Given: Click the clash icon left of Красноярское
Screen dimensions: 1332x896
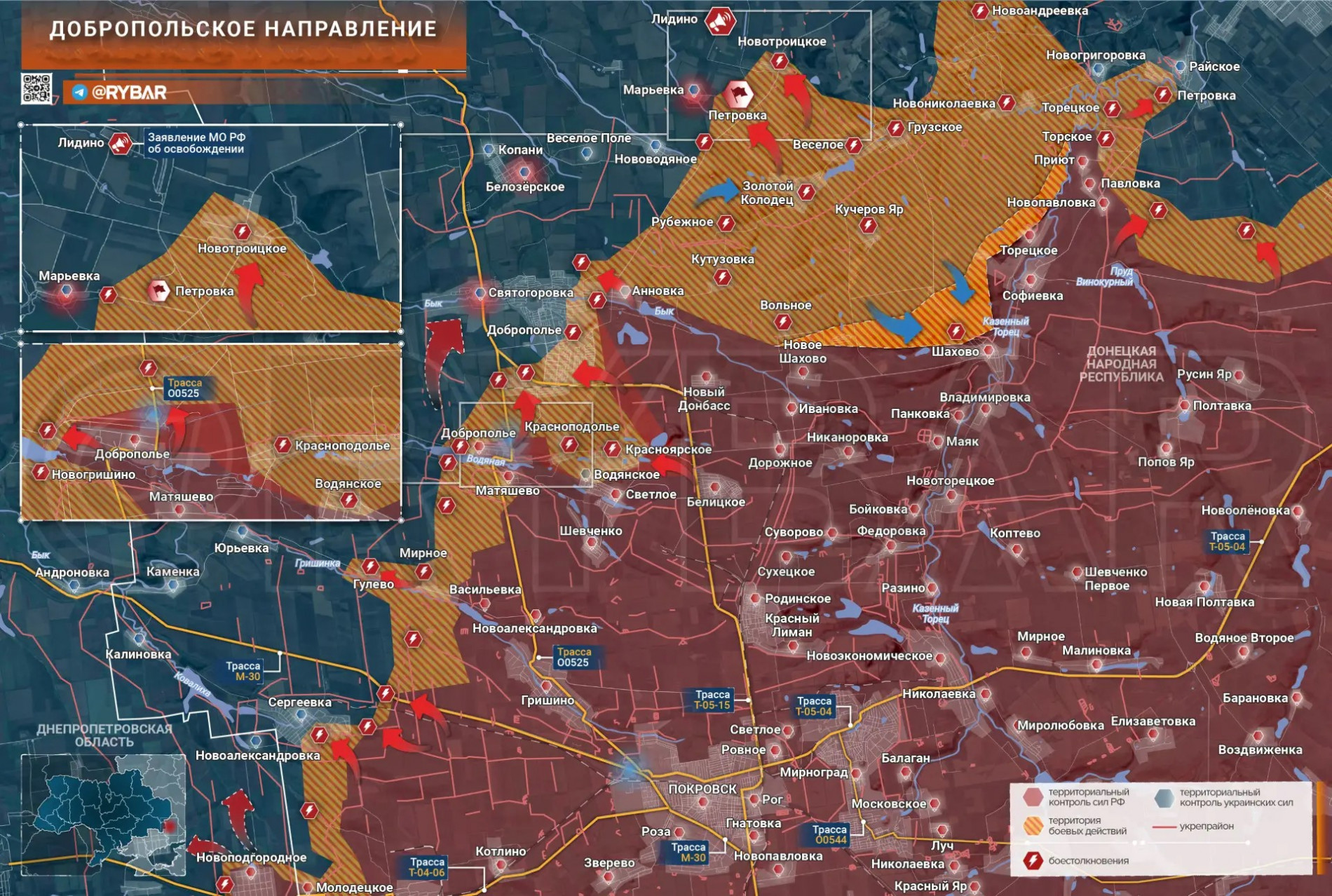Looking at the screenshot, I should click(612, 449).
